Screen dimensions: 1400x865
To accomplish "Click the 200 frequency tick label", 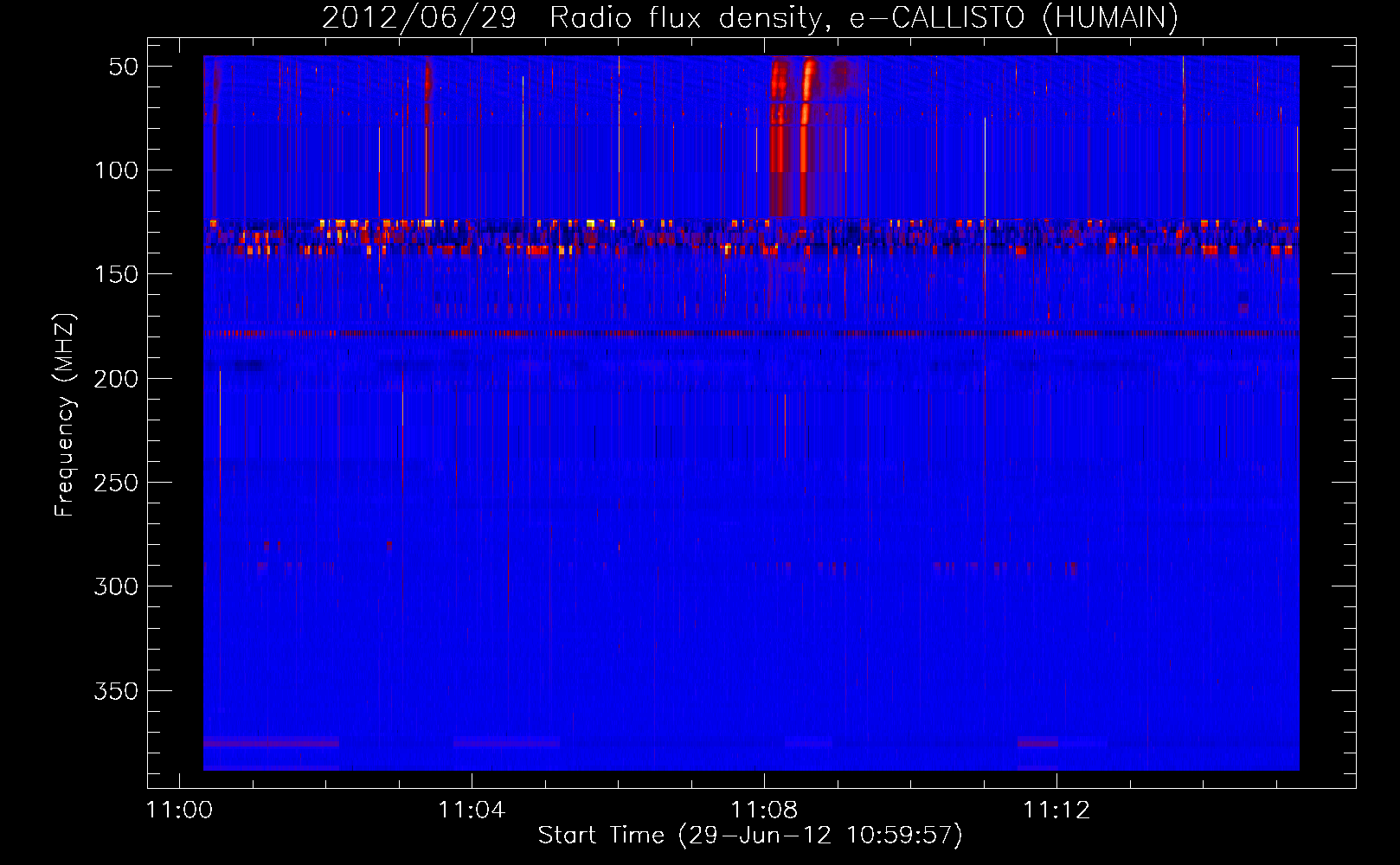I will tap(116, 379).
